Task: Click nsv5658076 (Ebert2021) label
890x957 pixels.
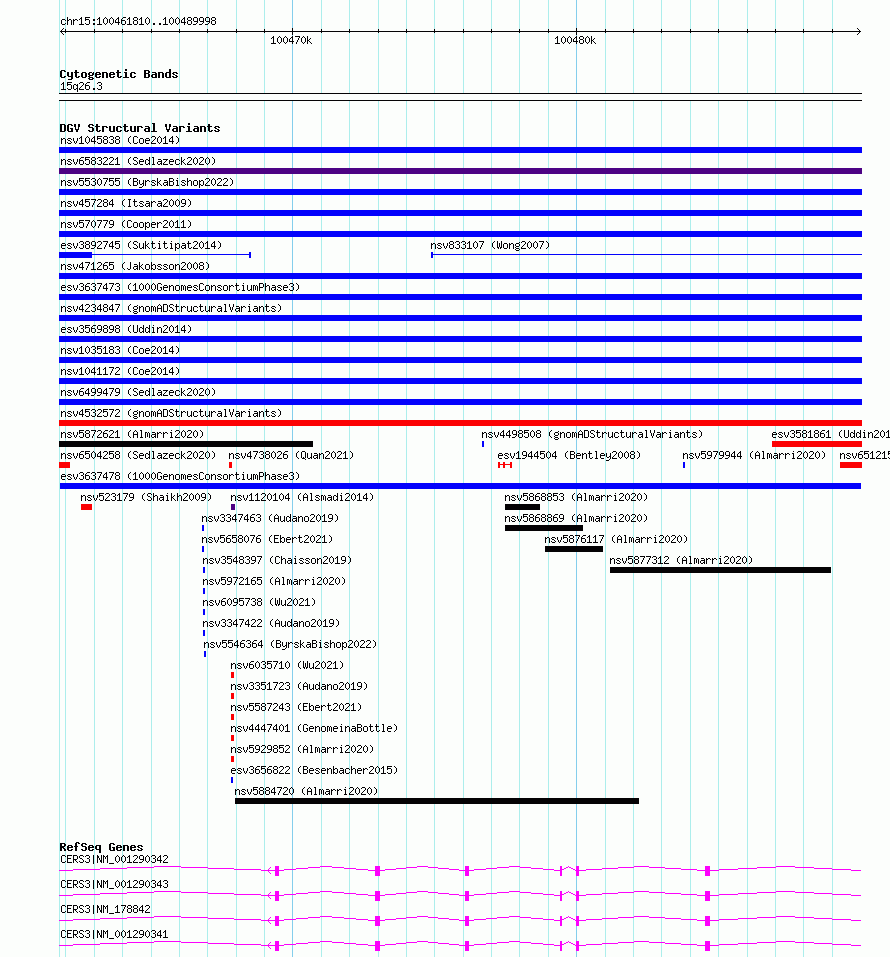Action: 267,540
